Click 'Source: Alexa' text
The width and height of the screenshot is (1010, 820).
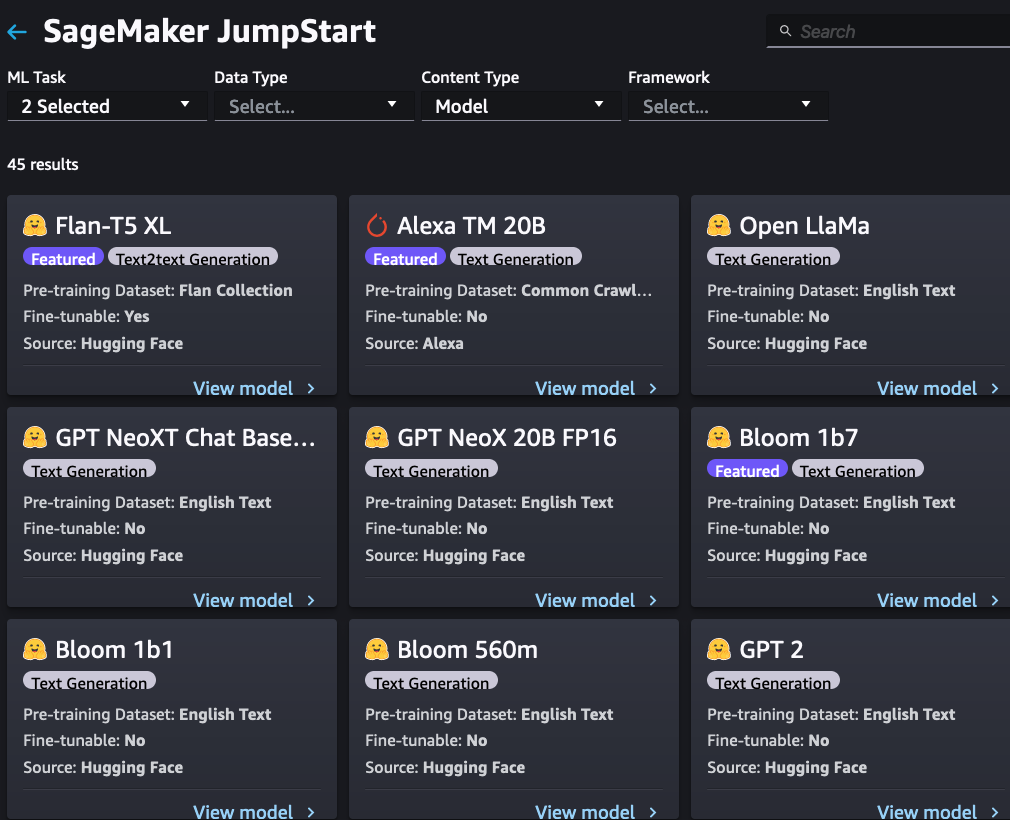click(x=414, y=343)
